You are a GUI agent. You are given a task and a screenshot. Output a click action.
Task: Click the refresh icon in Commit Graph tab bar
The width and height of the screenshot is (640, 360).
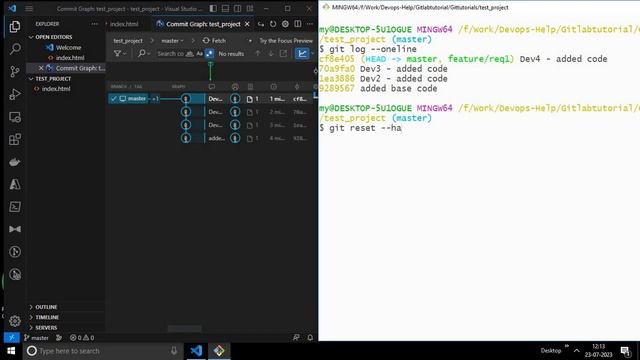(273, 24)
